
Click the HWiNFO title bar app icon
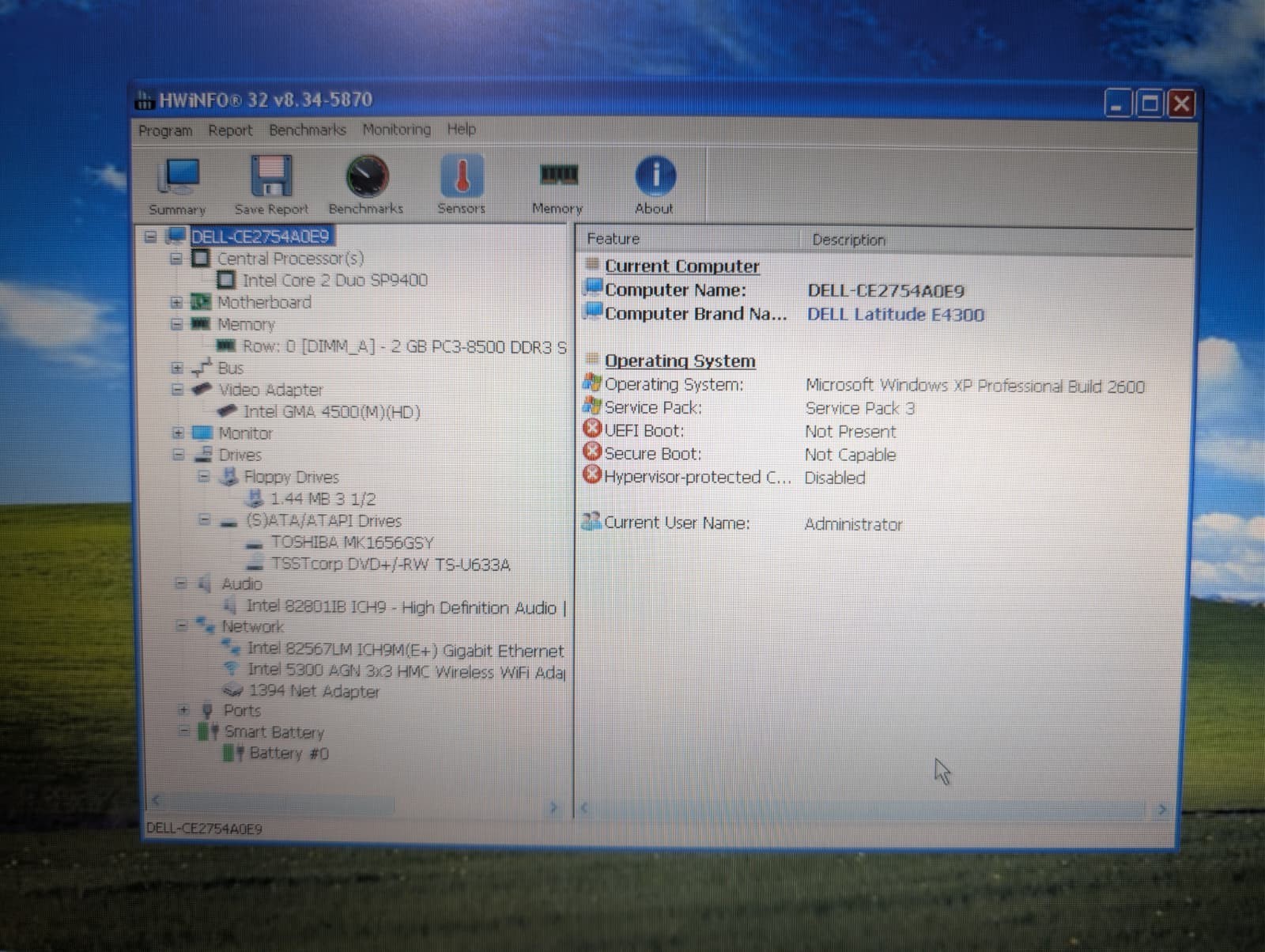[x=144, y=100]
